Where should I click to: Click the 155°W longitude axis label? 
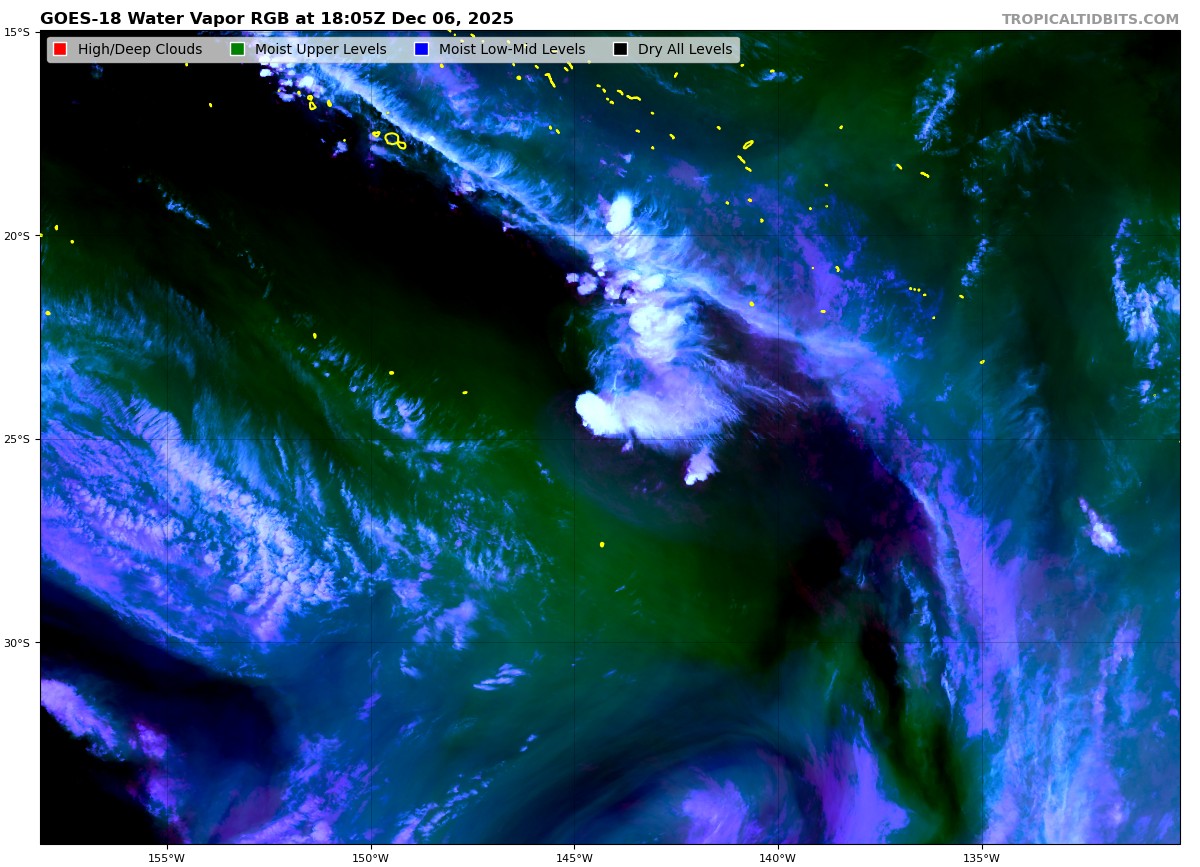[166, 857]
